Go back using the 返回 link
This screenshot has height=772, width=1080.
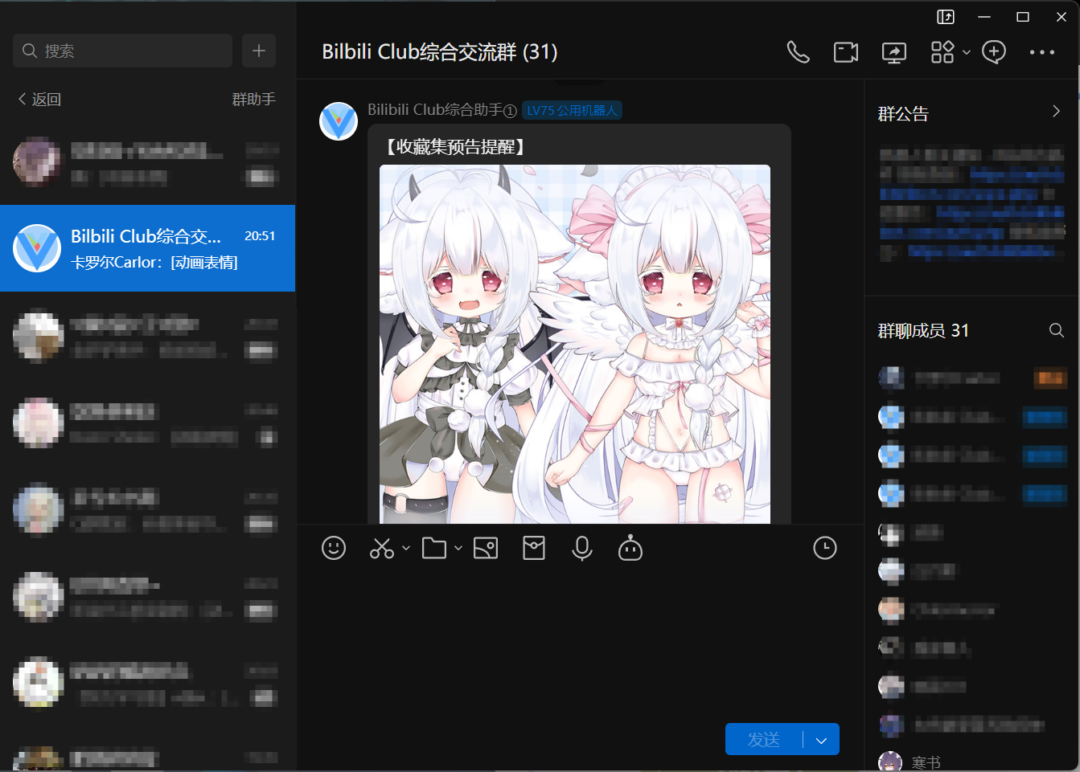point(39,99)
